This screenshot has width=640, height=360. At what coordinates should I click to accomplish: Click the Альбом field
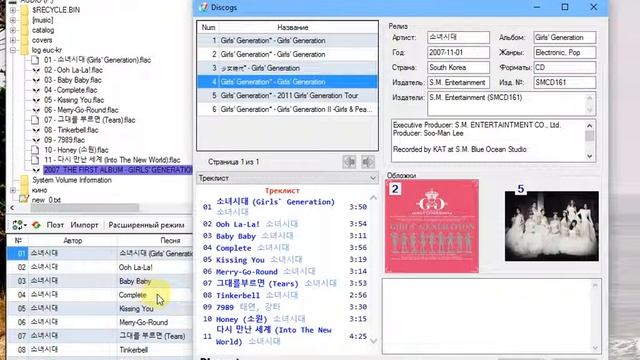564,37
